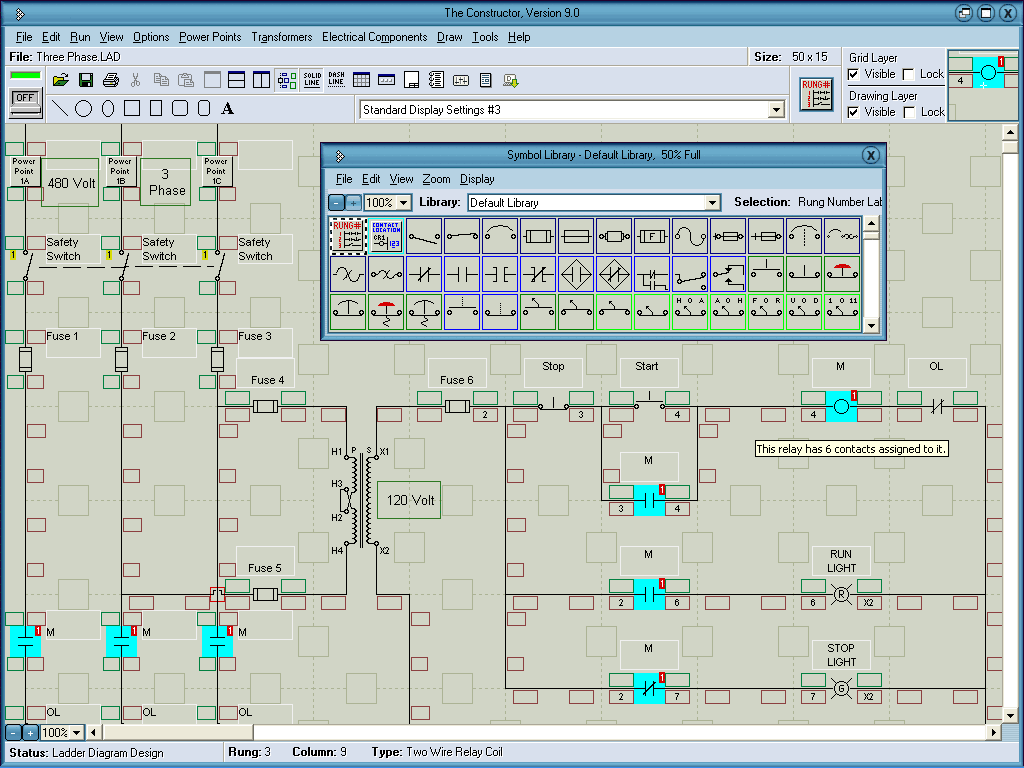Screen dimensions: 1024x768
Task: Select the SOLID LINE tool
Action: tap(312, 80)
